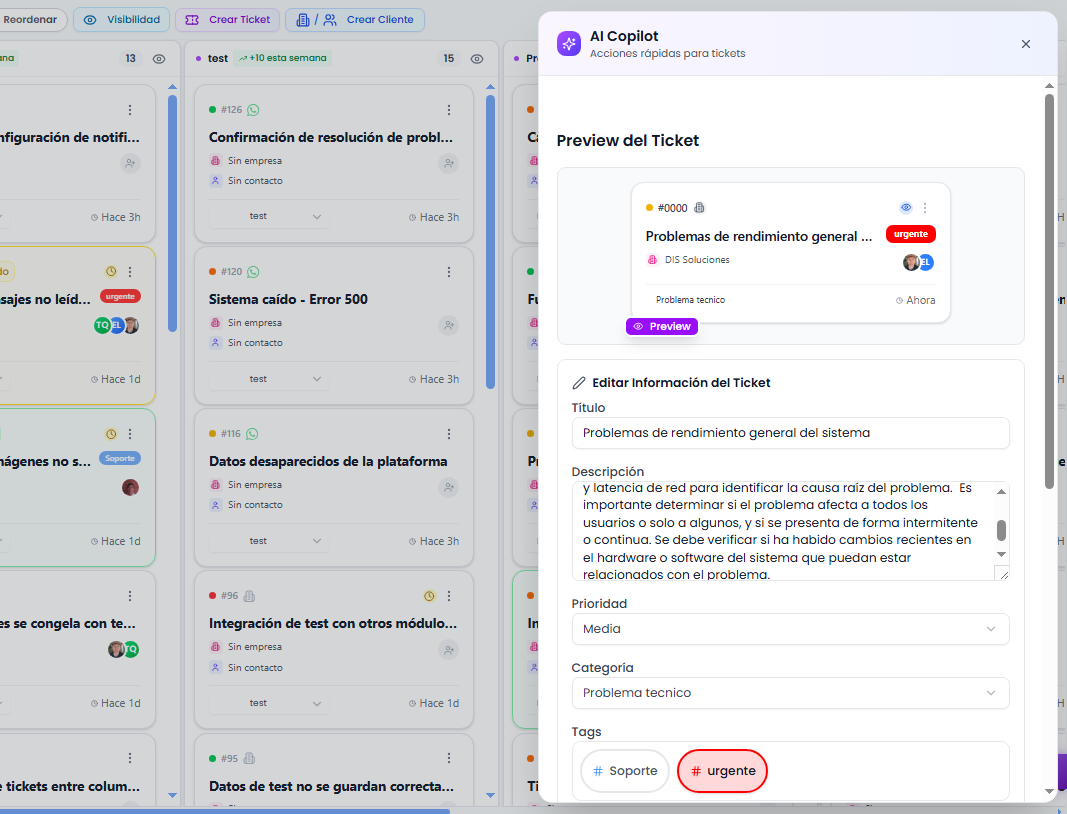Open the Categoría dropdown Problema tecnico
This screenshot has height=814, width=1067.
[790, 693]
